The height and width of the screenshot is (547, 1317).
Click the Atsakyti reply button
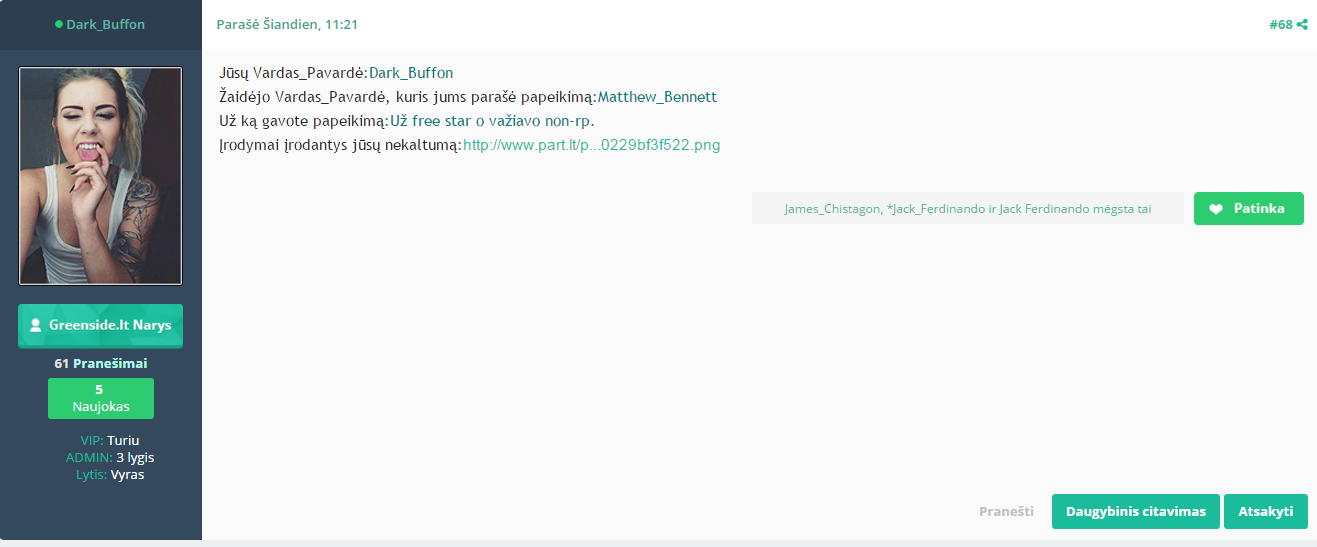[x=1266, y=511]
